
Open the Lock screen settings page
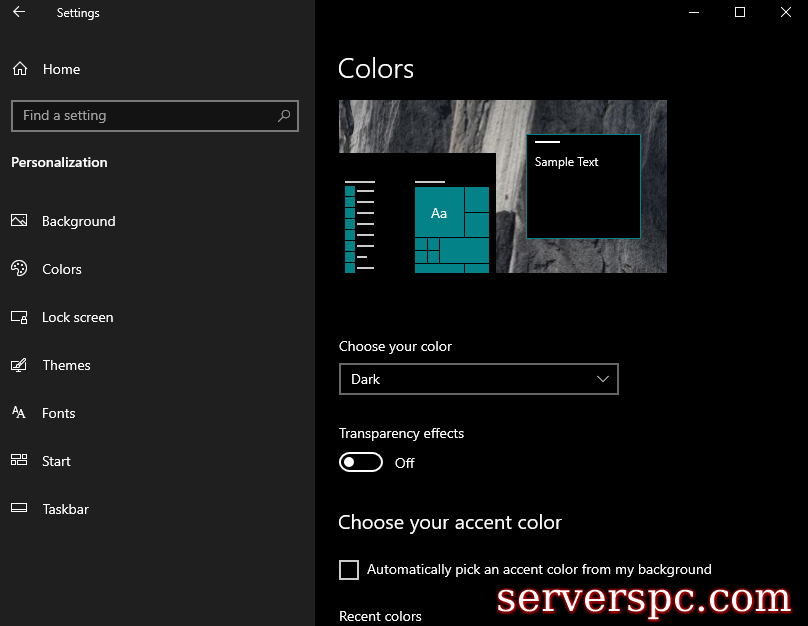pyautogui.click(x=77, y=317)
